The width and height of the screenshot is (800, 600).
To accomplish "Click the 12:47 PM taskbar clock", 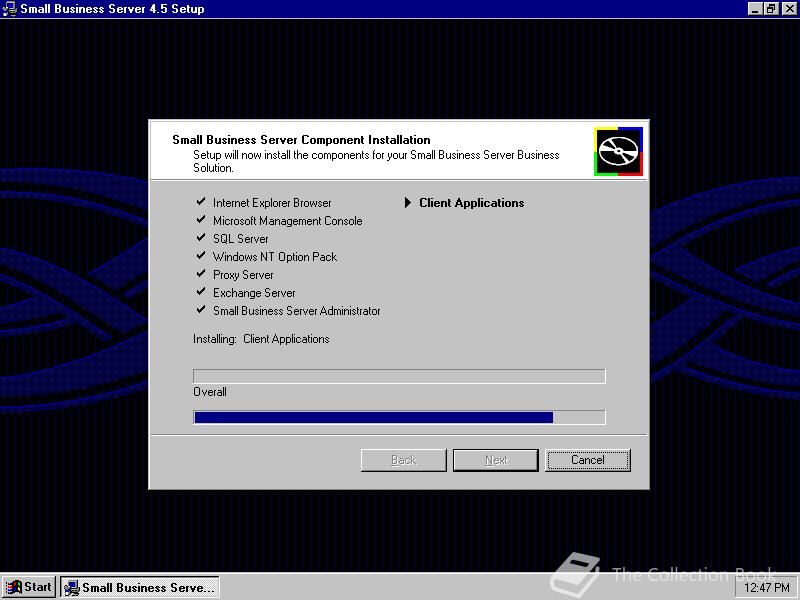I will (767, 588).
